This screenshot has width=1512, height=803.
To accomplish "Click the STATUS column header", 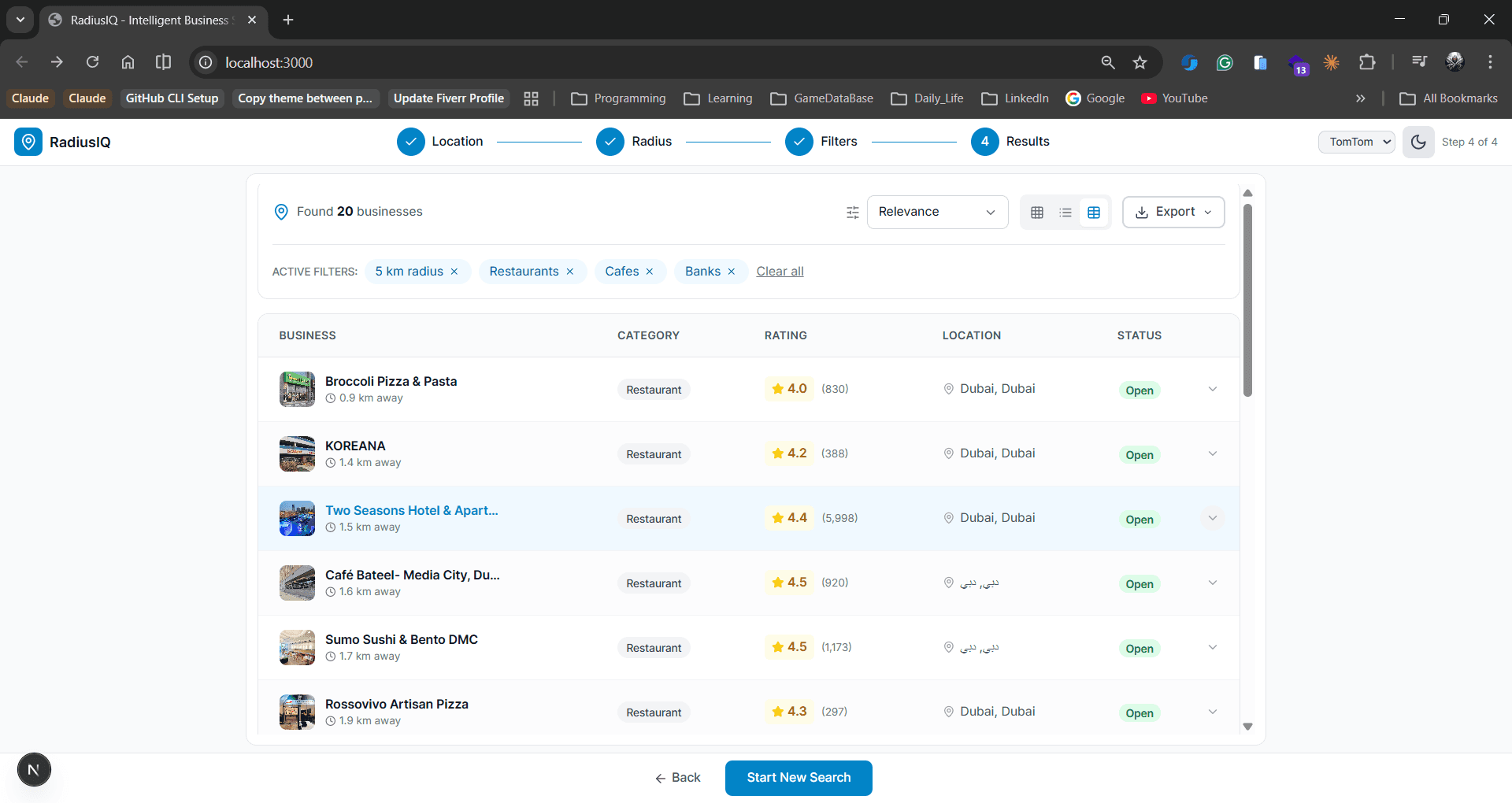I will click(1139, 335).
